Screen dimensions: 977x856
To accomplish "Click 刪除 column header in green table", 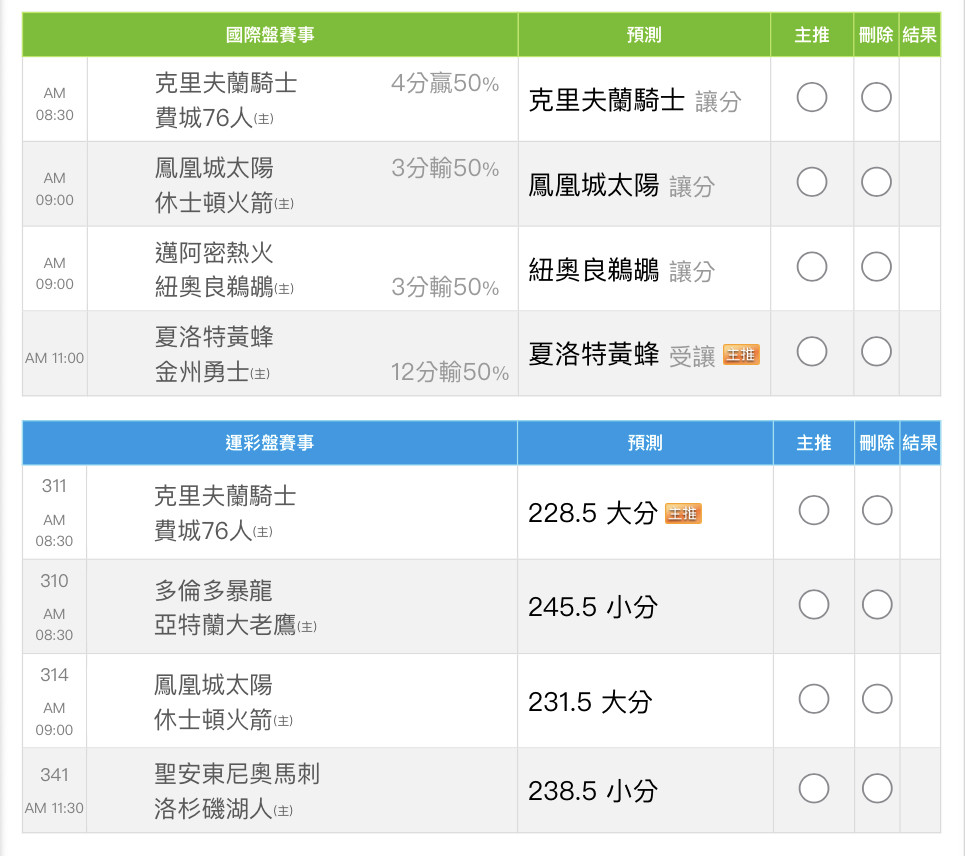I will pos(876,35).
